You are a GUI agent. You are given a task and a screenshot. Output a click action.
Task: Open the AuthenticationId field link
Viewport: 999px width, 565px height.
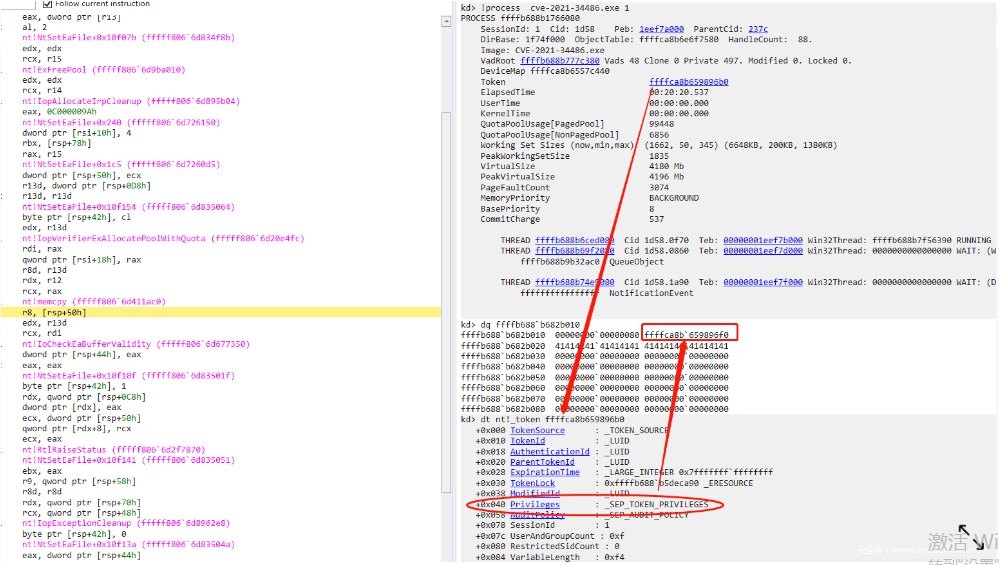tap(550, 452)
